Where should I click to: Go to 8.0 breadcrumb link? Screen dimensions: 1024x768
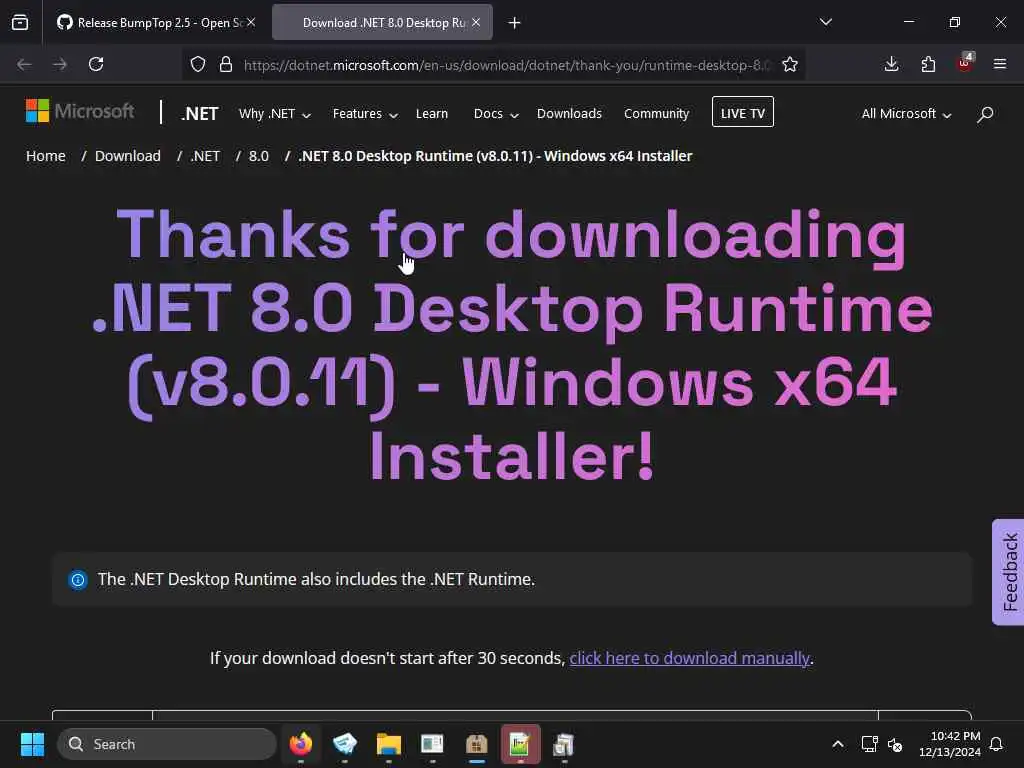(259, 156)
